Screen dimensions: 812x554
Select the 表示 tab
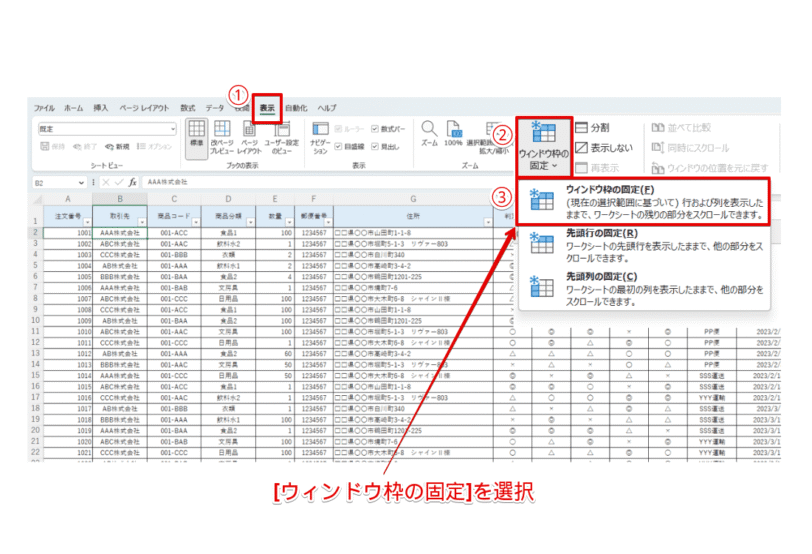[x=267, y=108]
